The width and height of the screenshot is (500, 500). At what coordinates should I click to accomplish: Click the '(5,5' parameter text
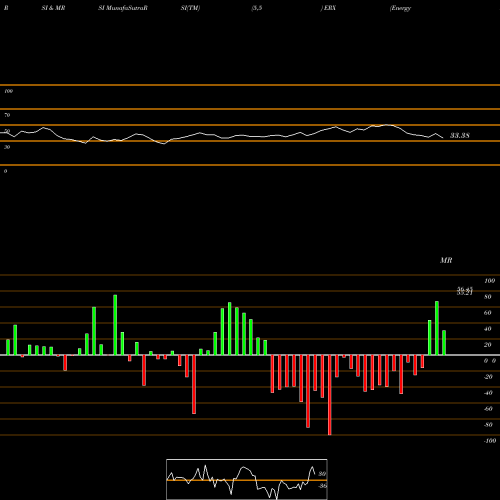pos(257,8)
